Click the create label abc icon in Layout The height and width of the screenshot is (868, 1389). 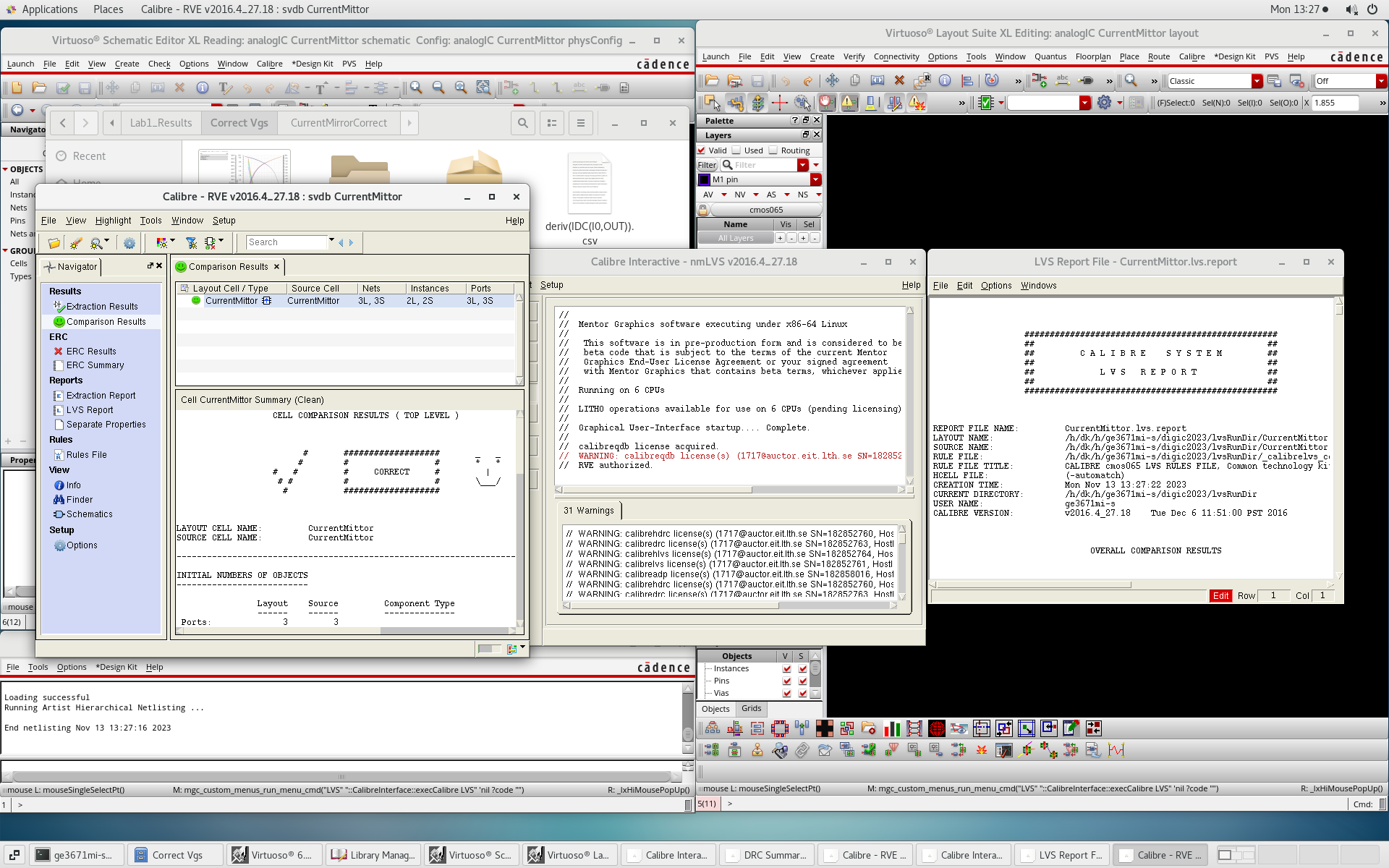point(1063,81)
